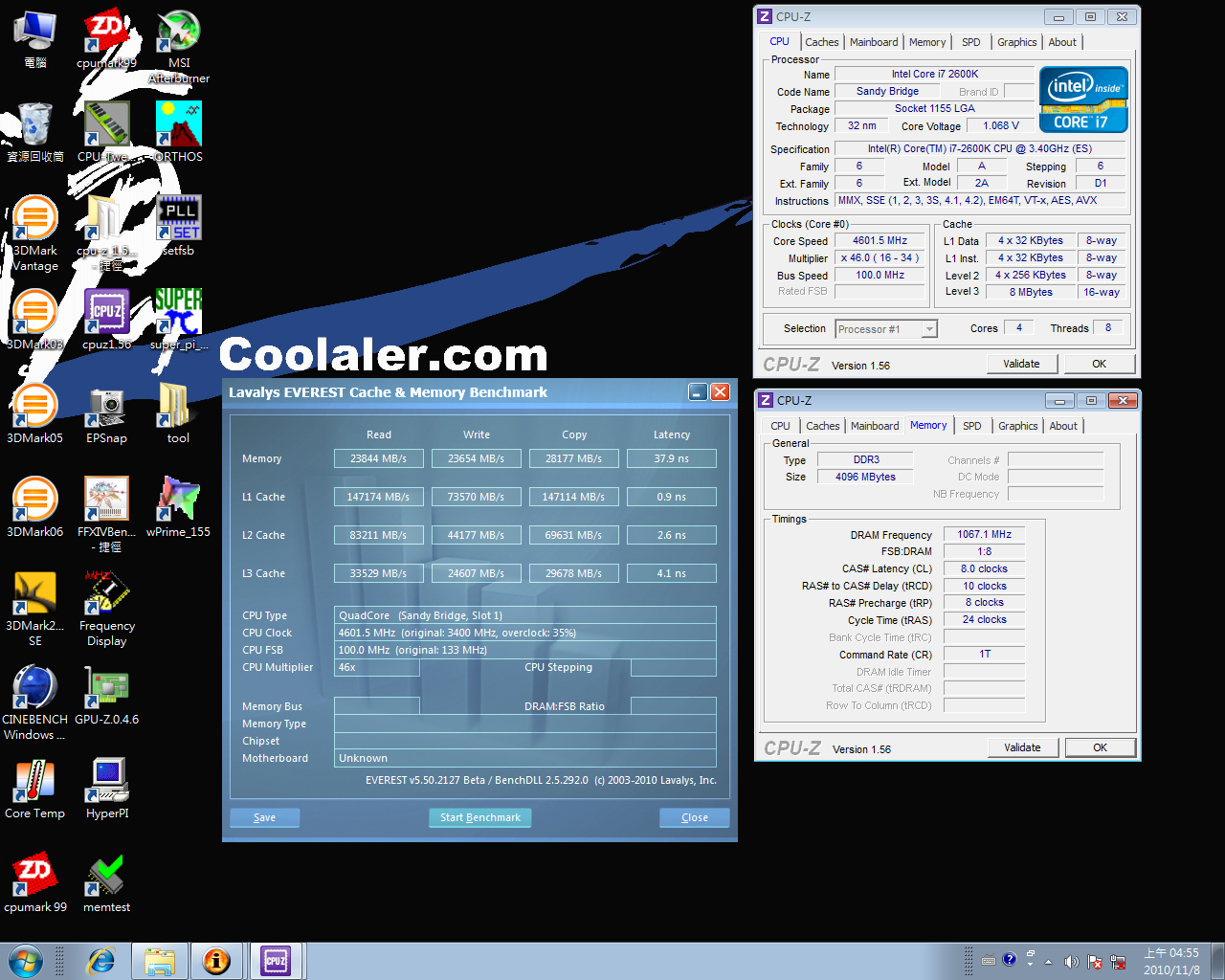This screenshot has width=1225, height=980.
Task: Launch CINEBENCH Windows shortcut
Action: [x=34, y=702]
